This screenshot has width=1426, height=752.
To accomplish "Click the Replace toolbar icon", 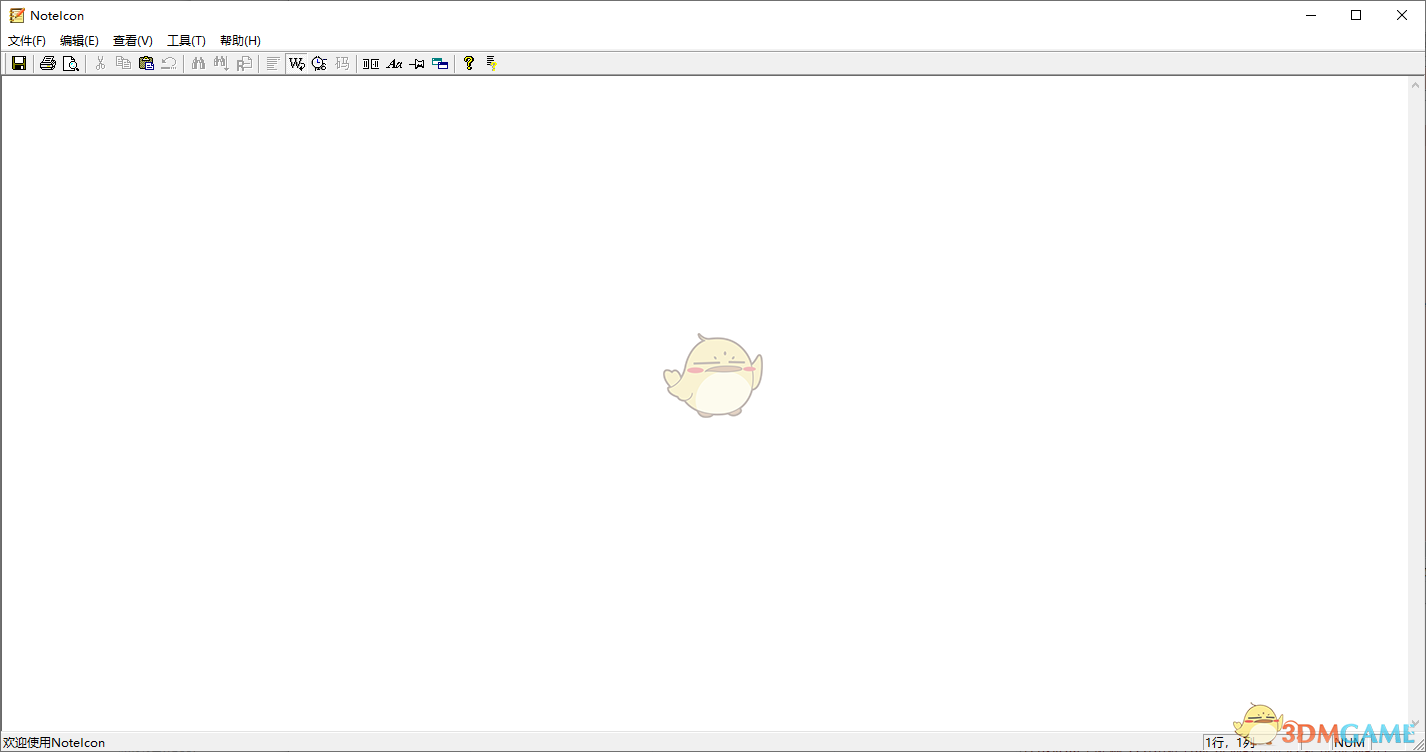I will 244,63.
